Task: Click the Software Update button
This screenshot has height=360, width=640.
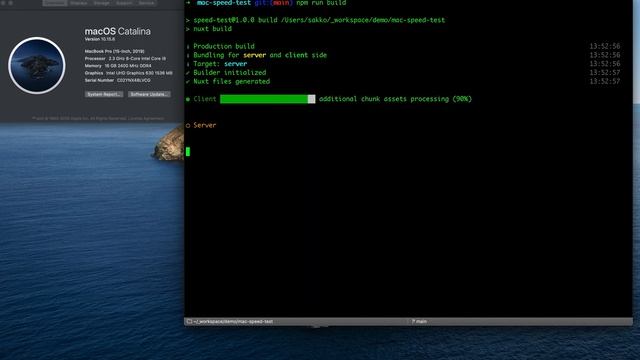Action: pos(149,94)
